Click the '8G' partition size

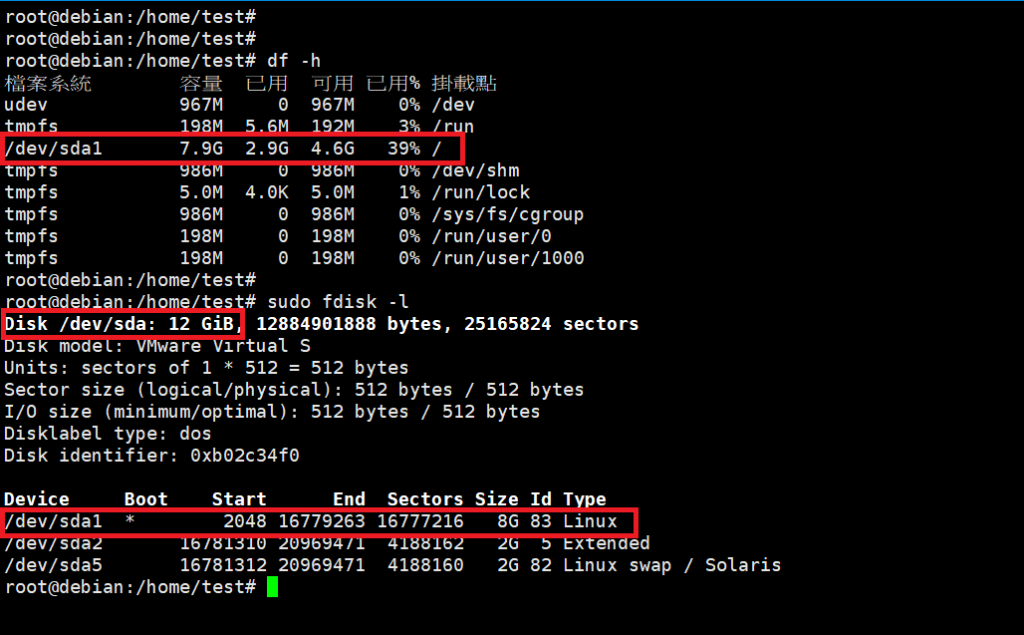(508, 521)
